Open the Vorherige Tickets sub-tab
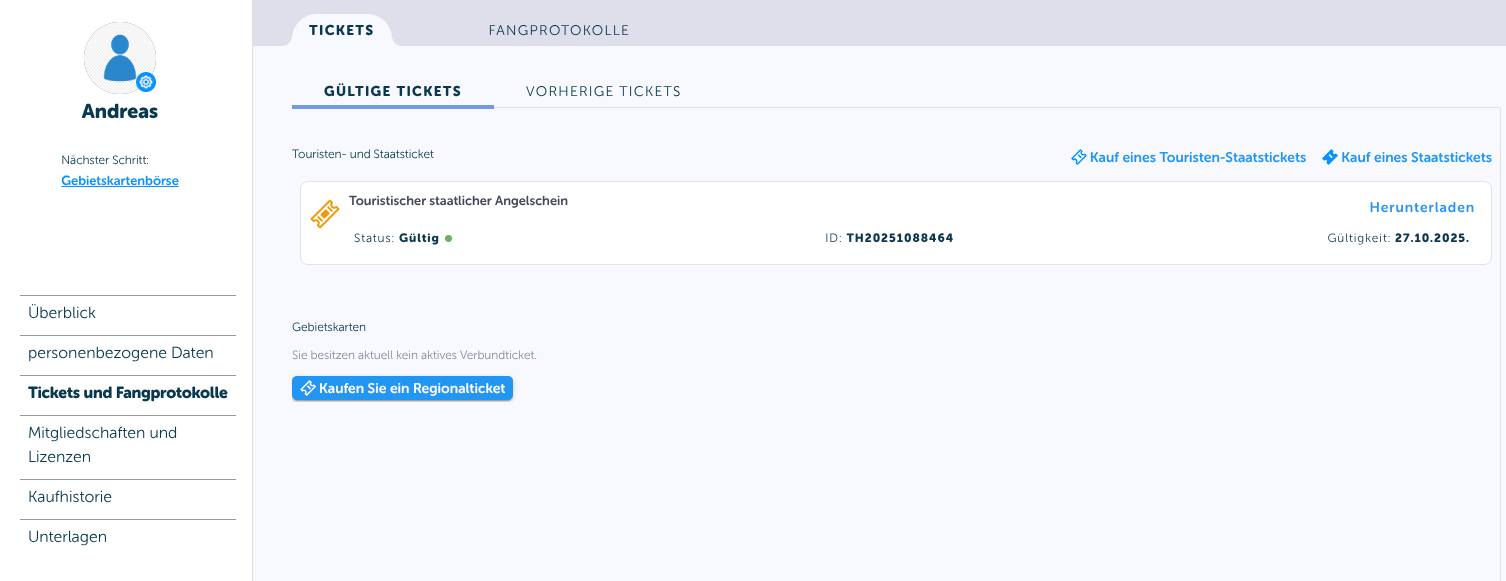Screen dimensions: 1506x581 coord(604,91)
